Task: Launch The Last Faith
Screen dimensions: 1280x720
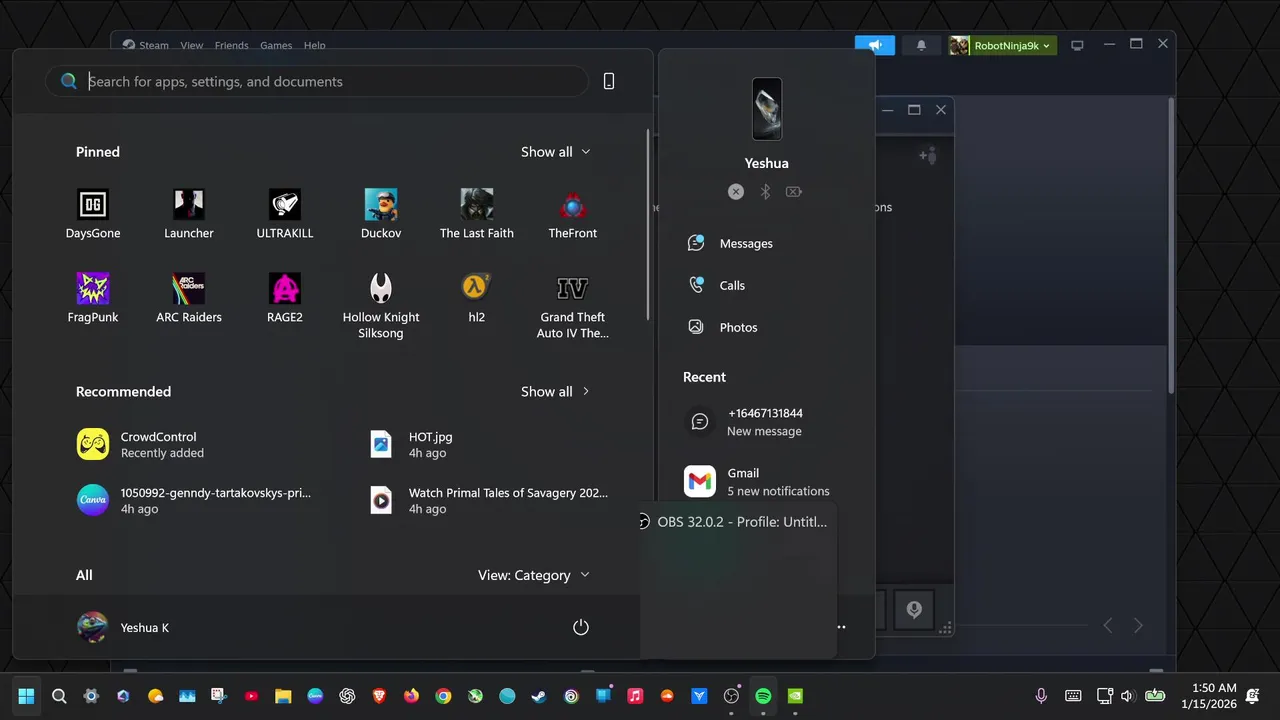Action: [477, 214]
